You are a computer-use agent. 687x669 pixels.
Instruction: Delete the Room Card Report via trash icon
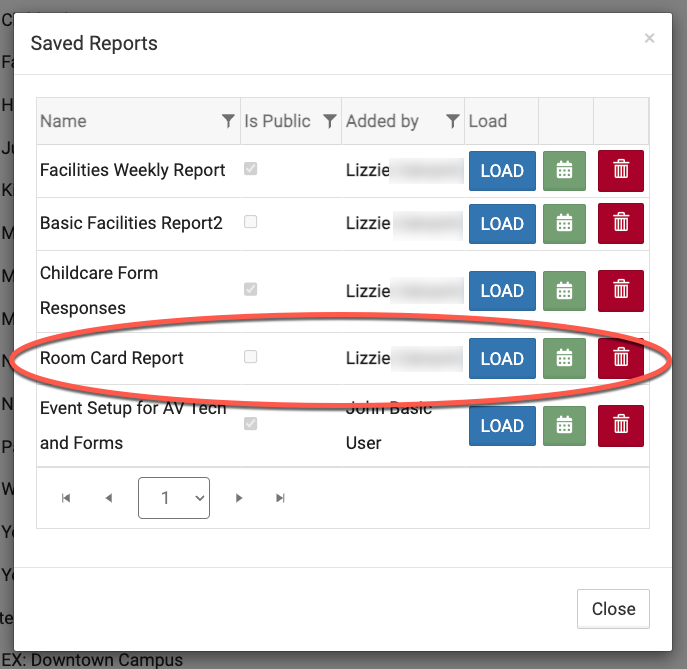pyautogui.click(x=620, y=359)
